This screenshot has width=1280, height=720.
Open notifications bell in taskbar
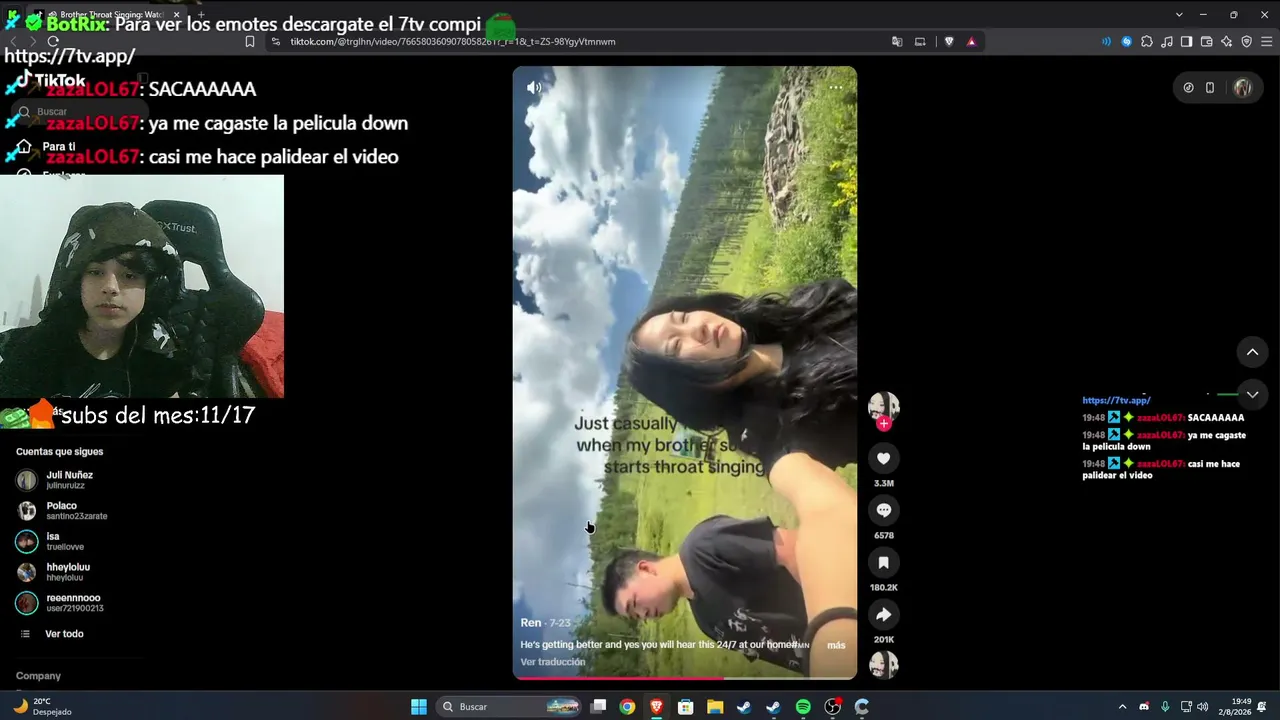(x=1263, y=707)
